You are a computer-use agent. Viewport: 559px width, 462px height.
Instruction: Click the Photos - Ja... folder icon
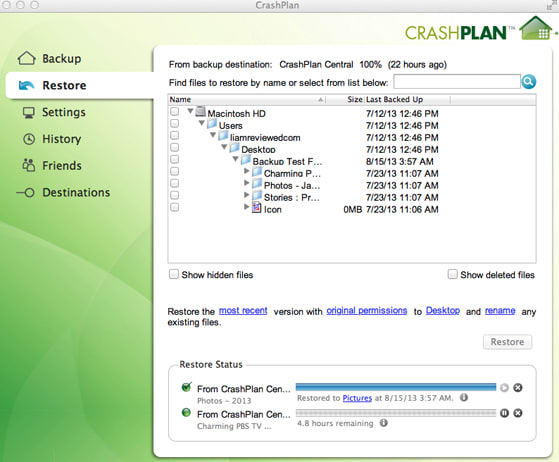click(257, 184)
